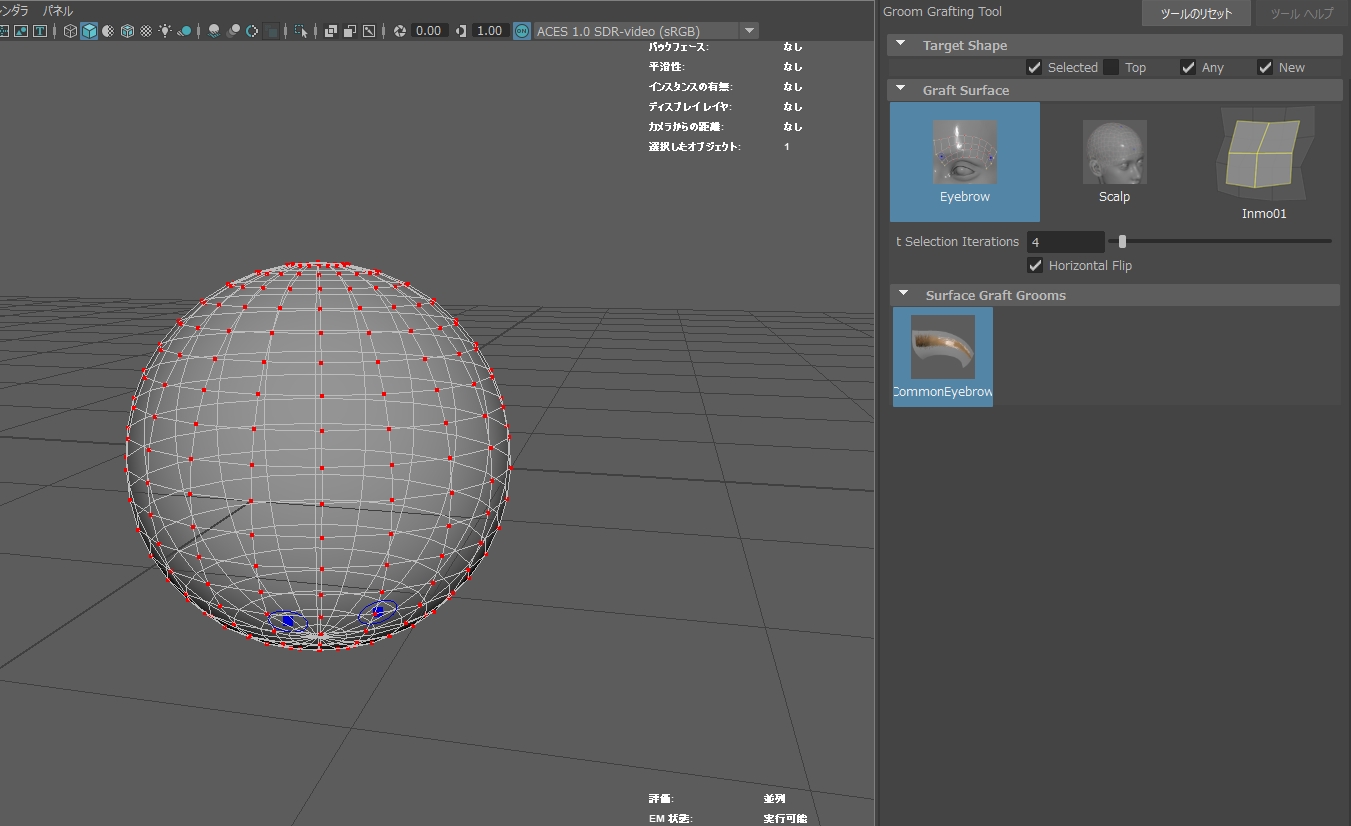Toggle the Horizontal Flip checkbox
Image resolution: width=1351 pixels, height=826 pixels.
[x=1035, y=265]
